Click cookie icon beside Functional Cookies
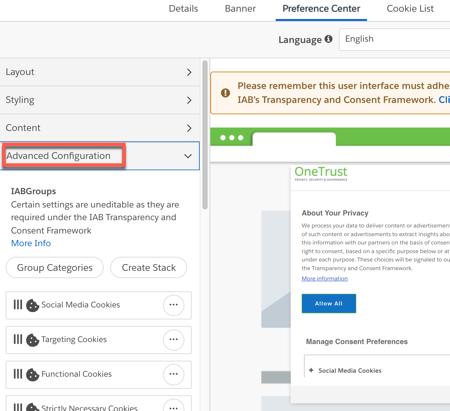Screen dimensions: 450x411 tap(32, 375)
